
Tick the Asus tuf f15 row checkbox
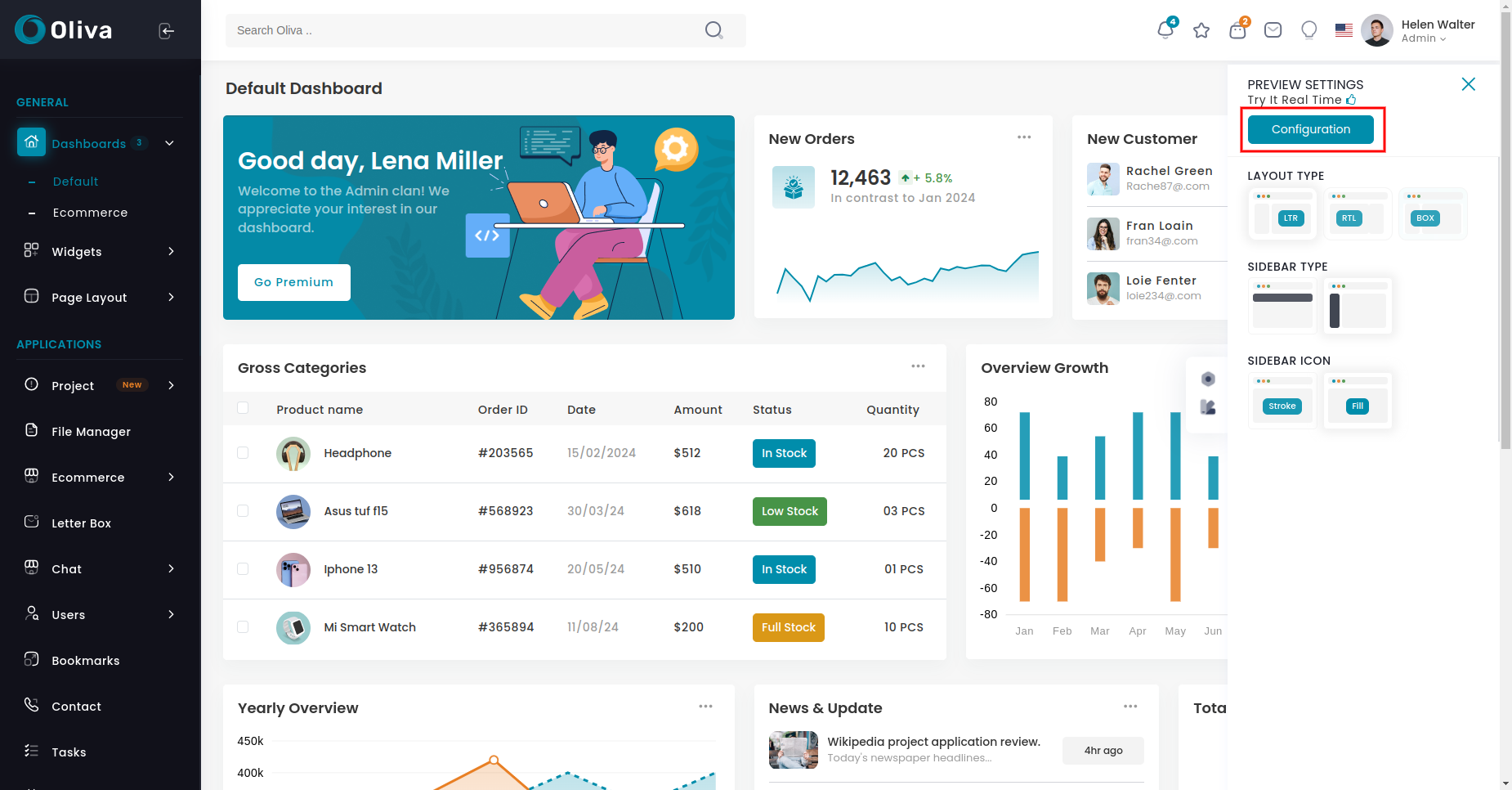[x=243, y=510]
